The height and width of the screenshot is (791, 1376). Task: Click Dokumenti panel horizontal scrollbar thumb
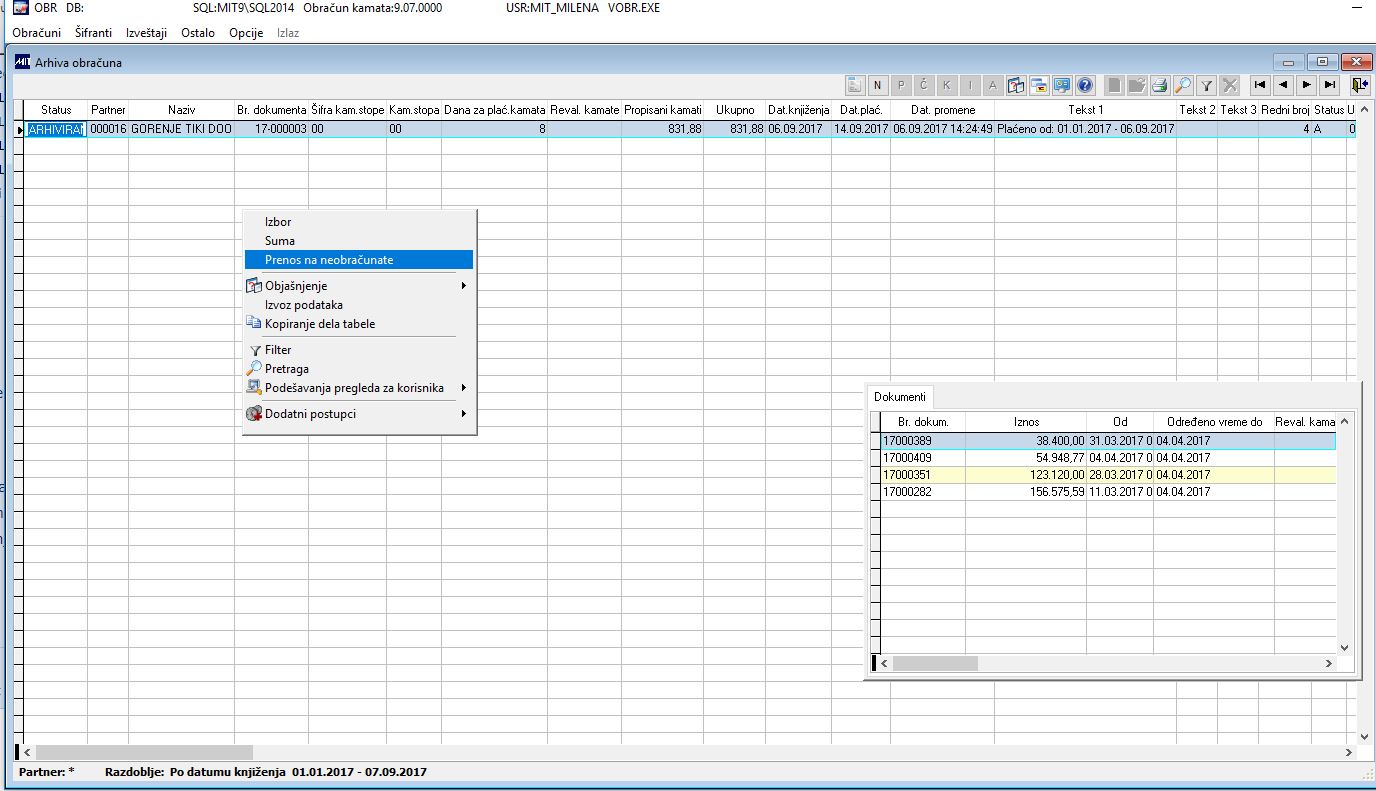tap(935, 663)
